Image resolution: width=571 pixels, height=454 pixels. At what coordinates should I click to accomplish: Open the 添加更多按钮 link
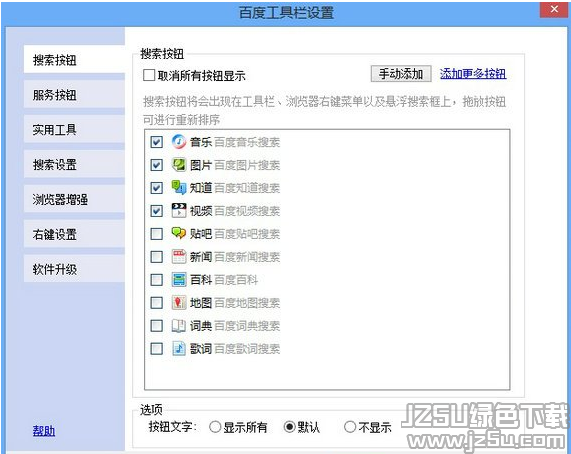pos(473,74)
